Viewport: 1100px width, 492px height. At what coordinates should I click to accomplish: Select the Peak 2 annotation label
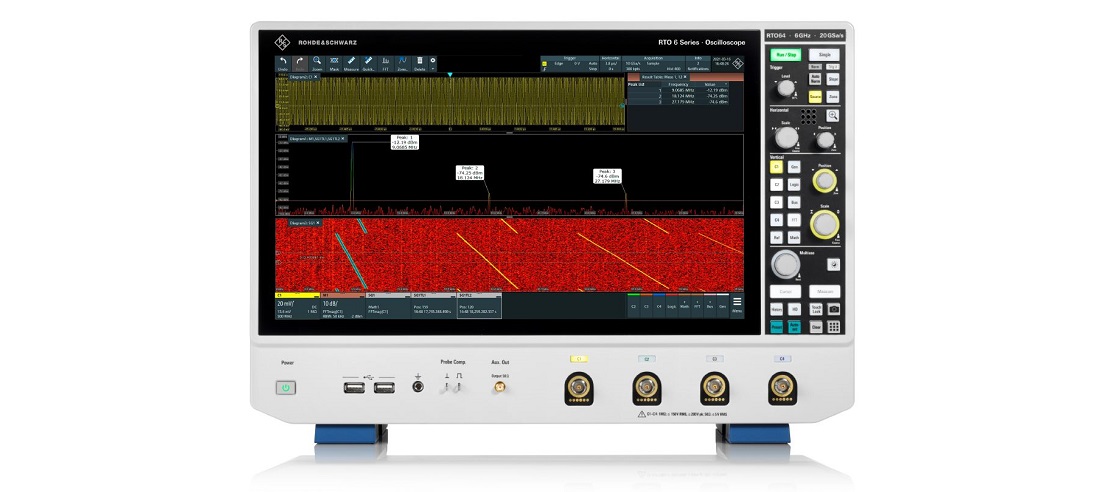pyautogui.click(x=470, y=173)
